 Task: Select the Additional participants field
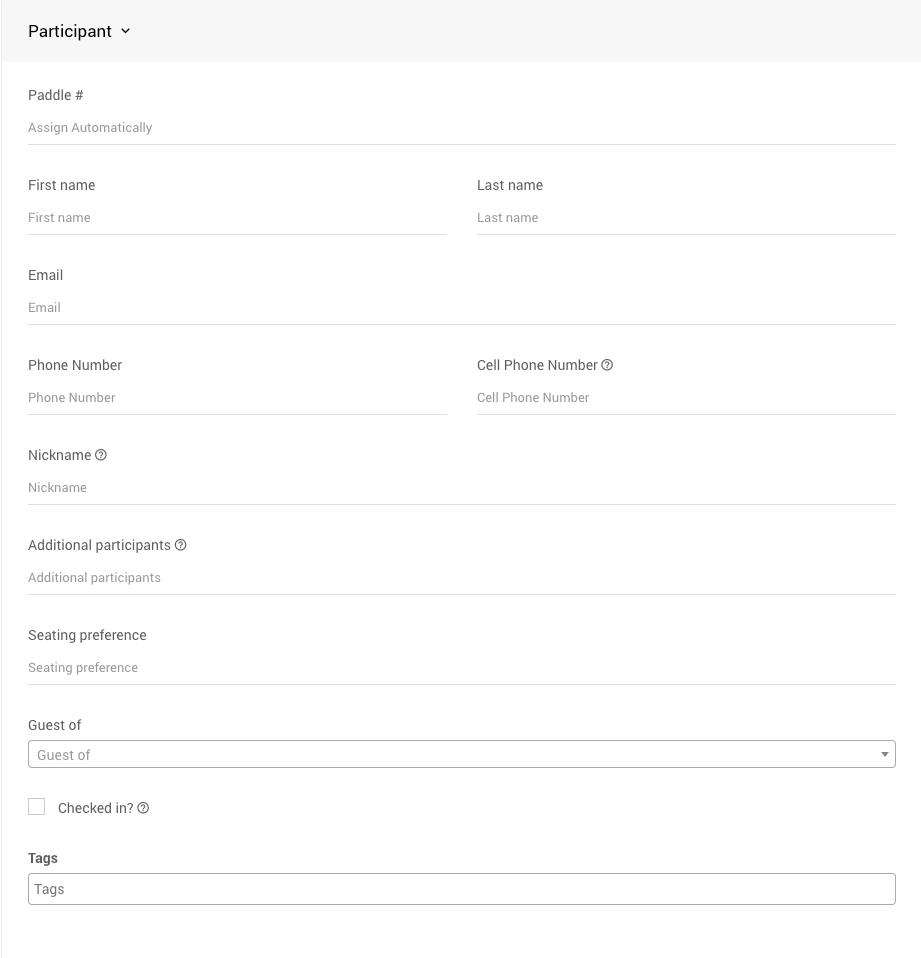(x=461, y=578)
